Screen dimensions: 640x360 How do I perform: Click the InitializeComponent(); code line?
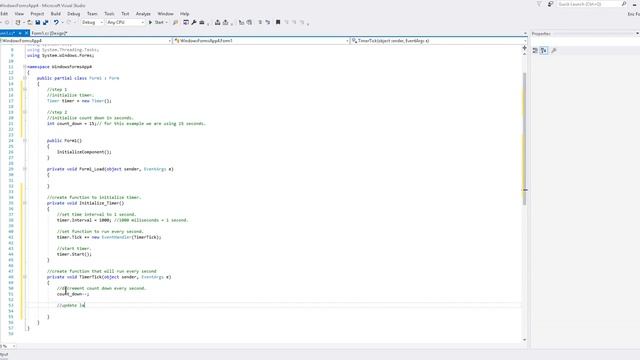(x=84, y=152)
